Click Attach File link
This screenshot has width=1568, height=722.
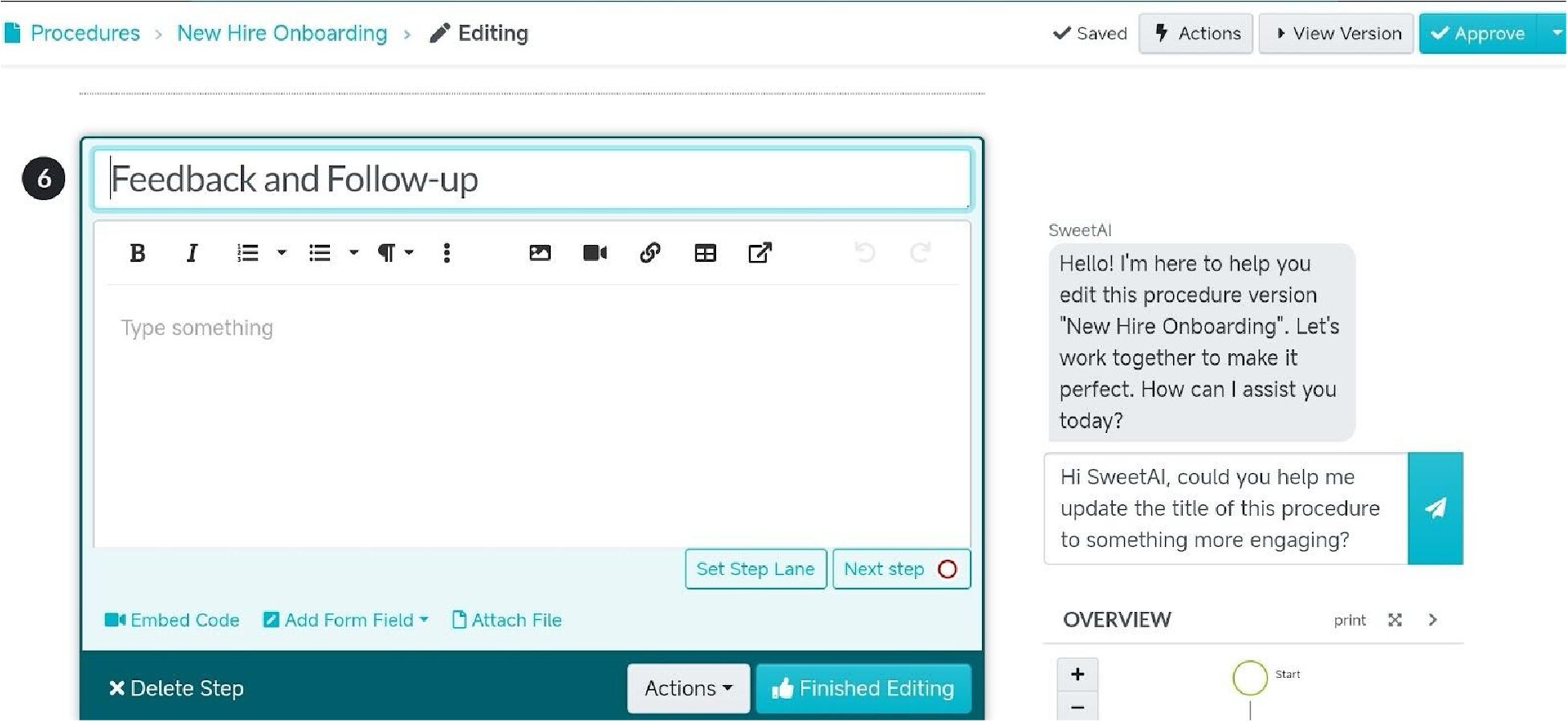(507, 620)
